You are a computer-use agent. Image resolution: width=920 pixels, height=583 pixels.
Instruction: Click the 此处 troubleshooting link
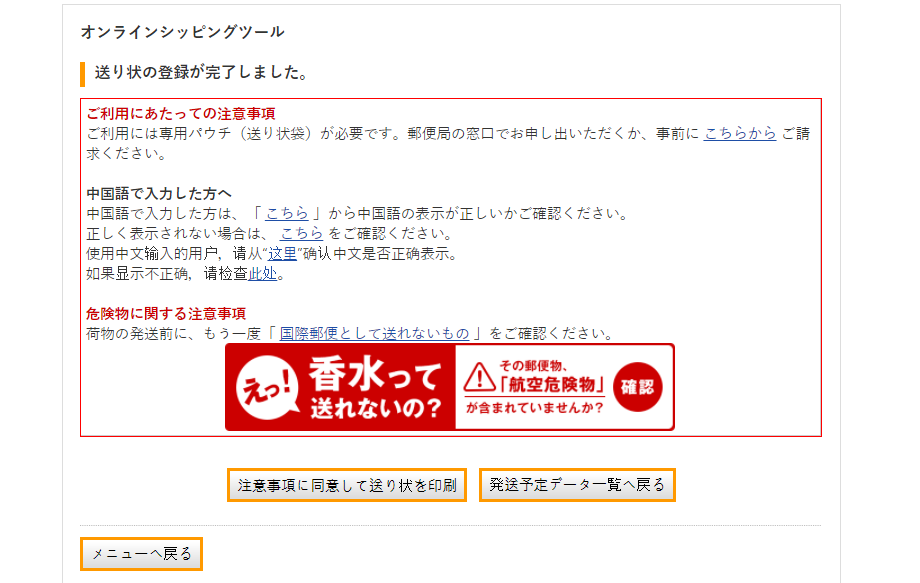click(x=262, y=274)
